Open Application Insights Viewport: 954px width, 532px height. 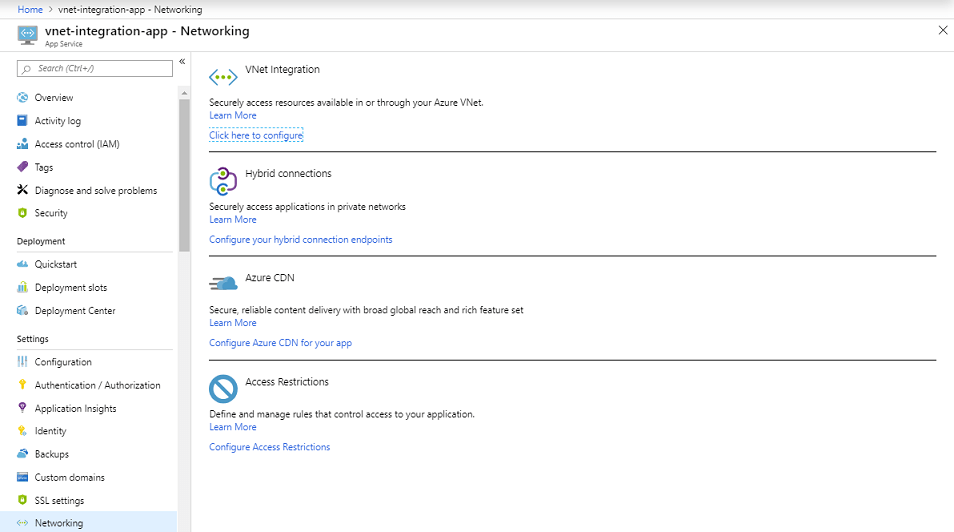pyautogui.click(x=75, y=408)
